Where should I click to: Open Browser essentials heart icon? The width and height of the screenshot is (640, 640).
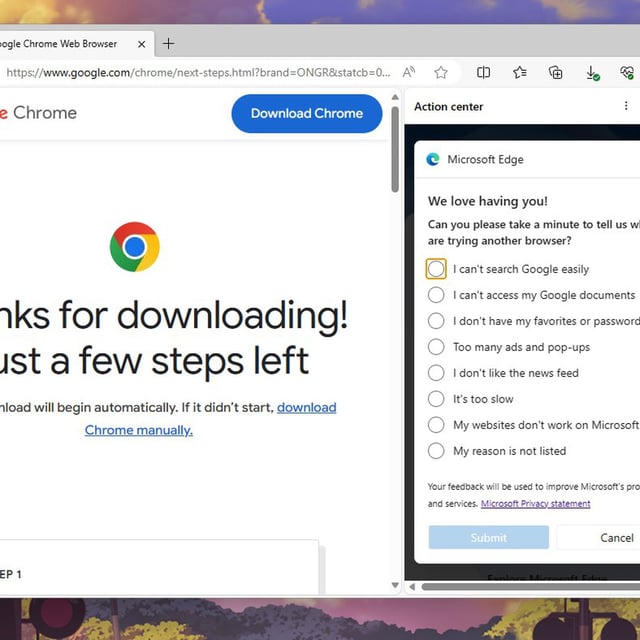pyautogui.click(x=627, y=73)
